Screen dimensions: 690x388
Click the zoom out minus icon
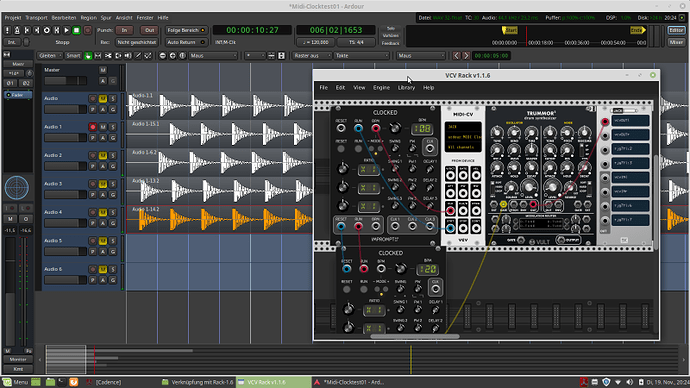(162, 56)
